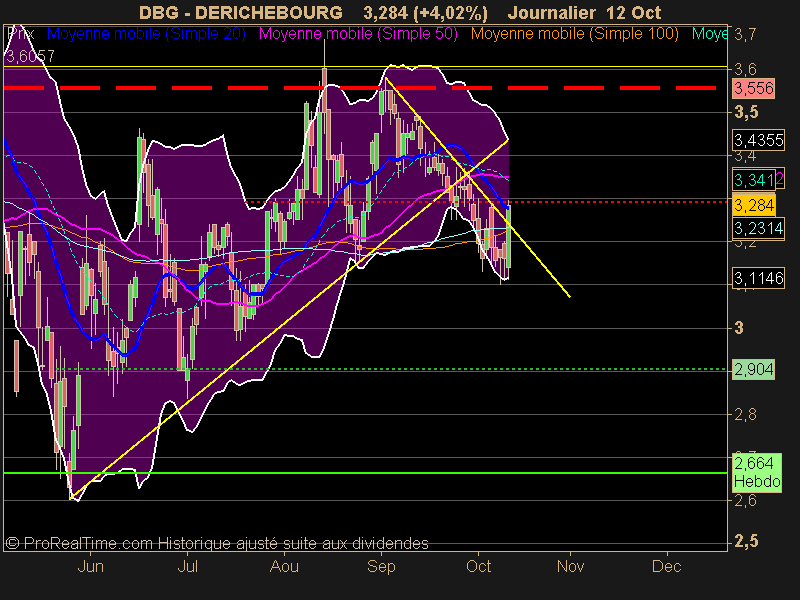Select the Moyenne mobile (Simple 50) legend
The image size is (800, 600).
[x=358, y=34]
